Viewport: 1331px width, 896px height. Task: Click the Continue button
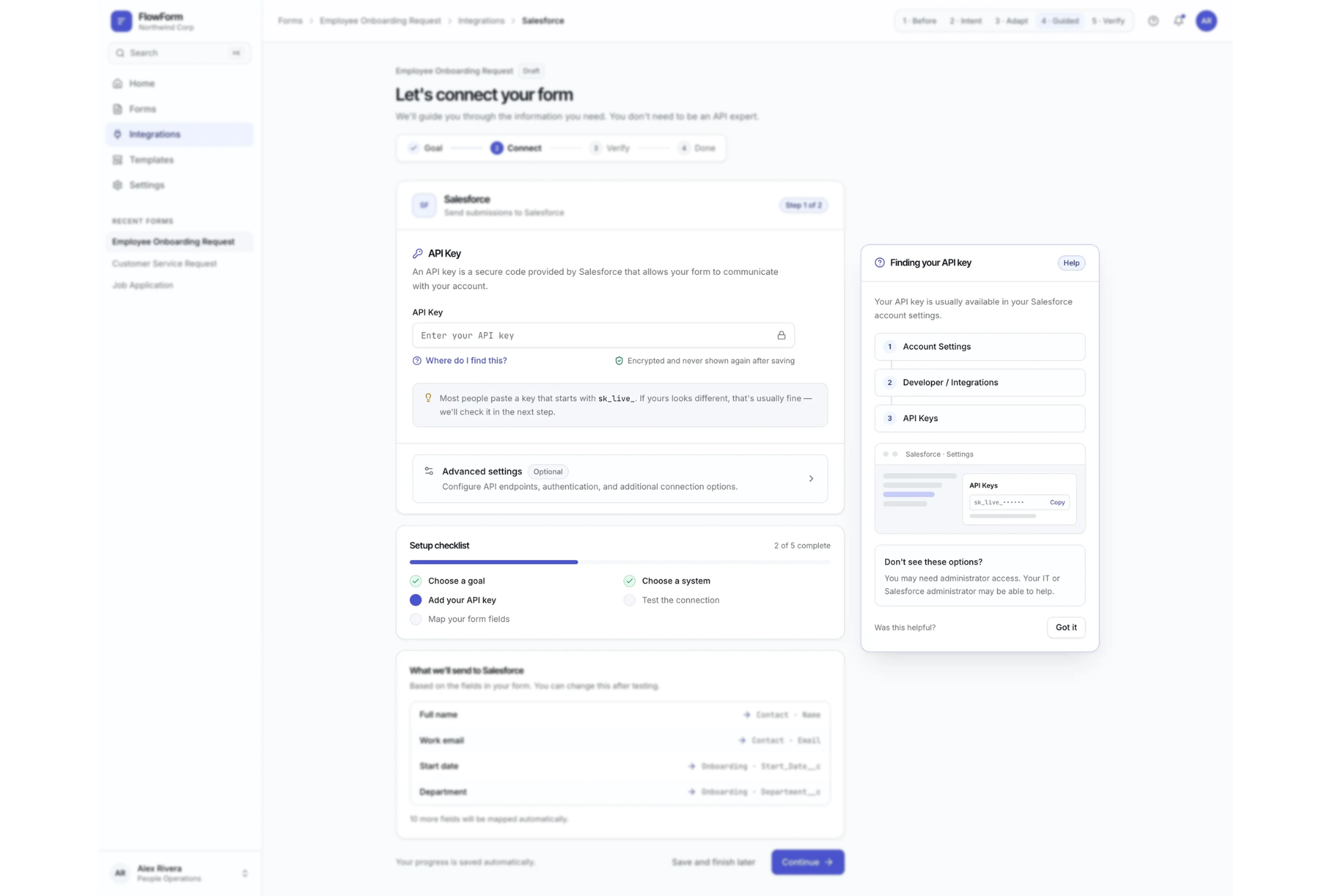pos(808,862)
